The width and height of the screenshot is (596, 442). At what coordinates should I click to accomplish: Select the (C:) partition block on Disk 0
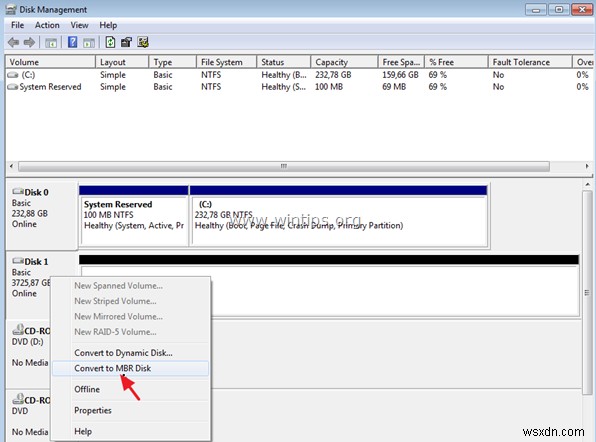[338, 215]
